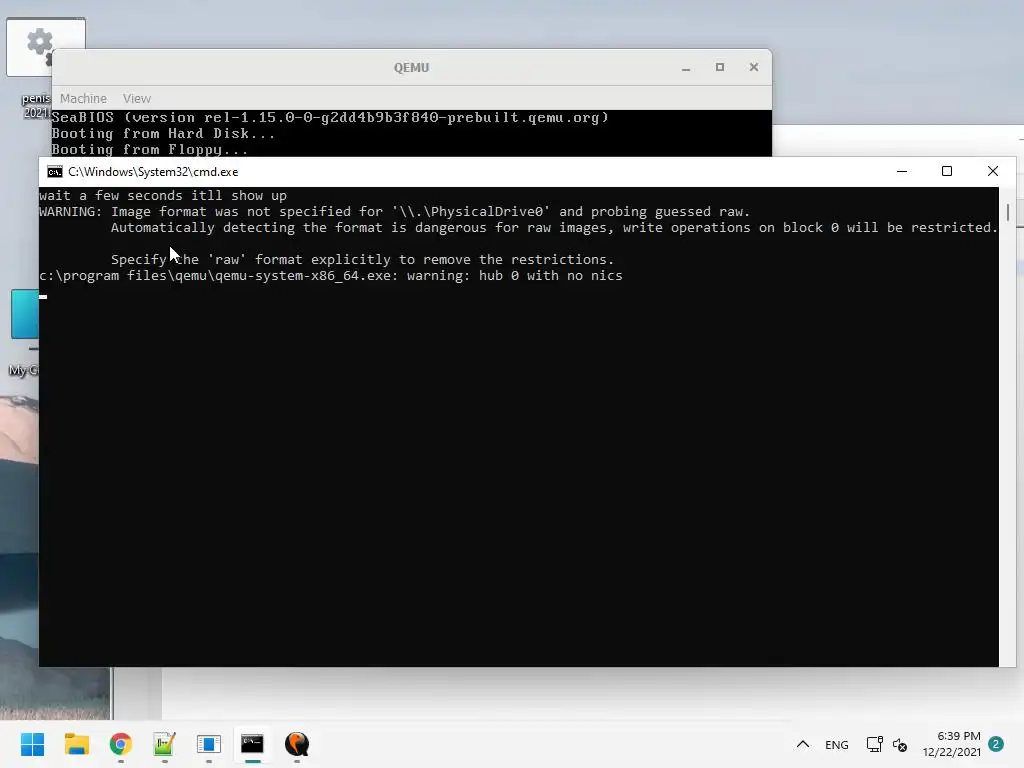Click the ENG language indicator
1024x768 pixels.
click(x=837, y=744)
